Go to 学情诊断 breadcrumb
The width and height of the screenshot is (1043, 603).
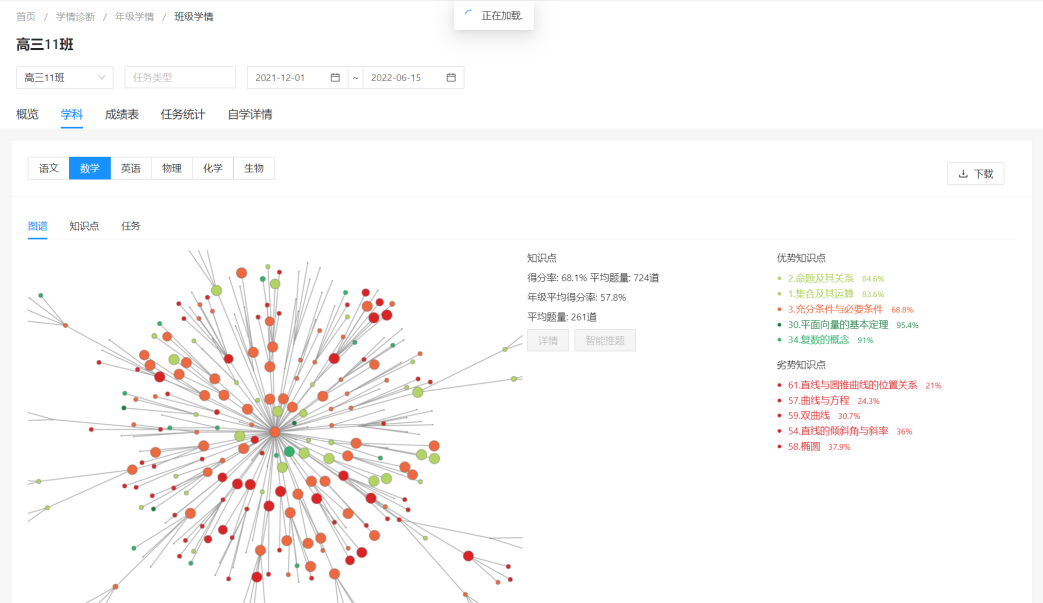[75, 17]
